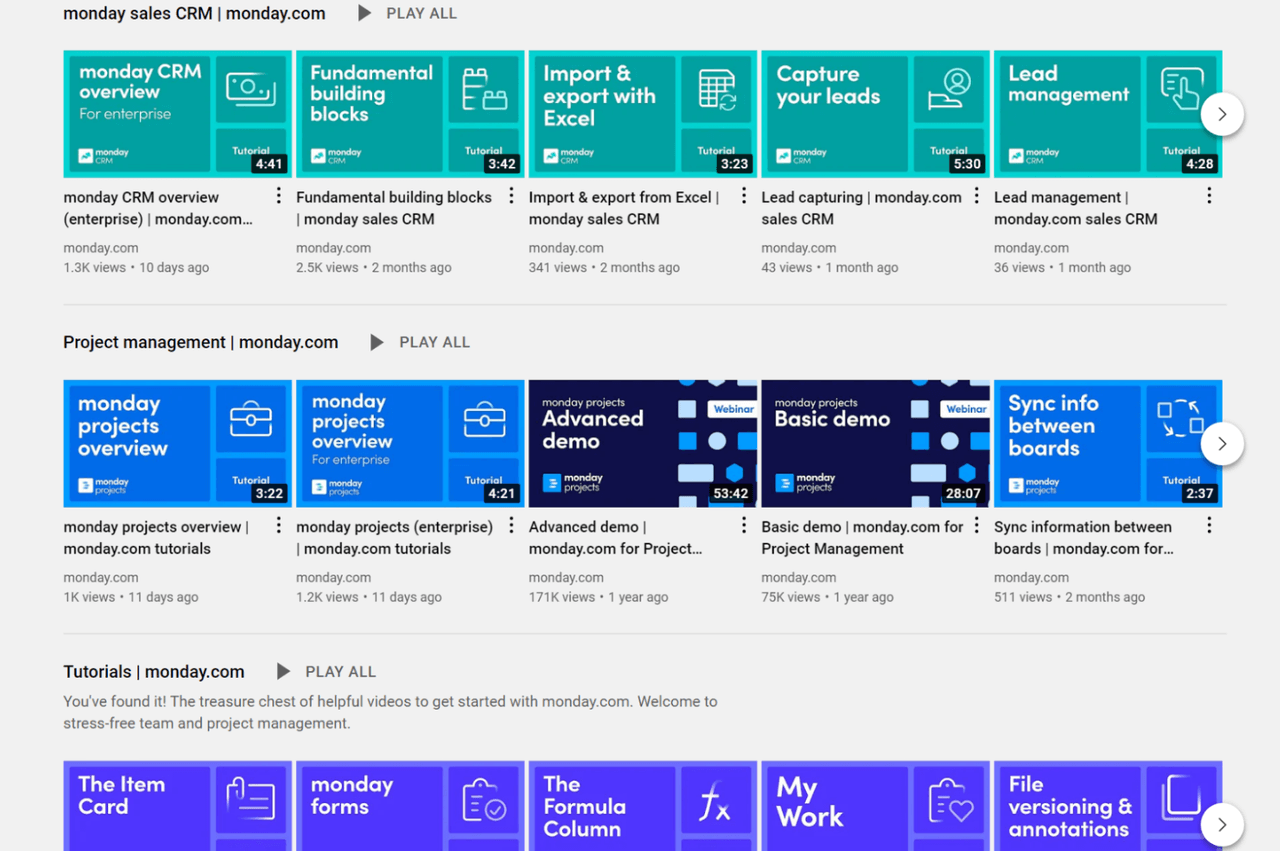The width and height of the screenshot is (1280, 851).
Task: Open the Project management playlist title
Action: (200, 342)
